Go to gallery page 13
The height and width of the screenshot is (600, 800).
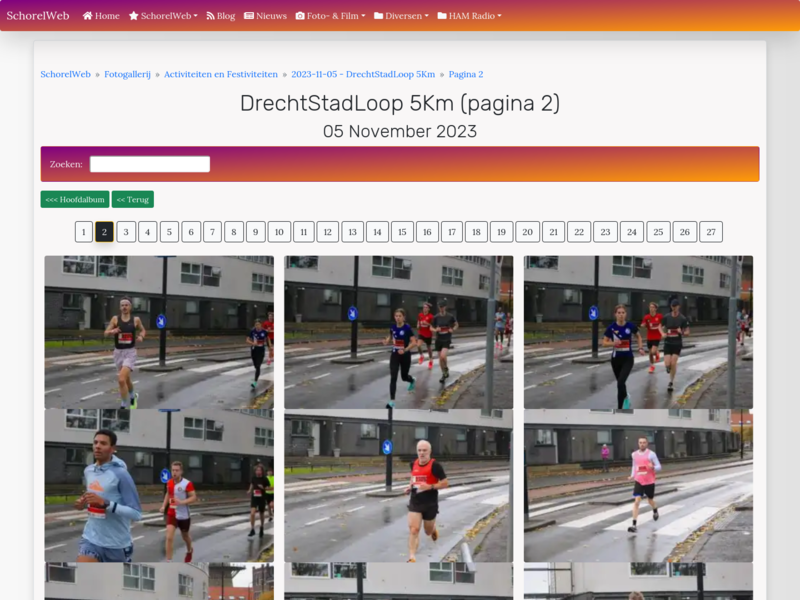353,232
